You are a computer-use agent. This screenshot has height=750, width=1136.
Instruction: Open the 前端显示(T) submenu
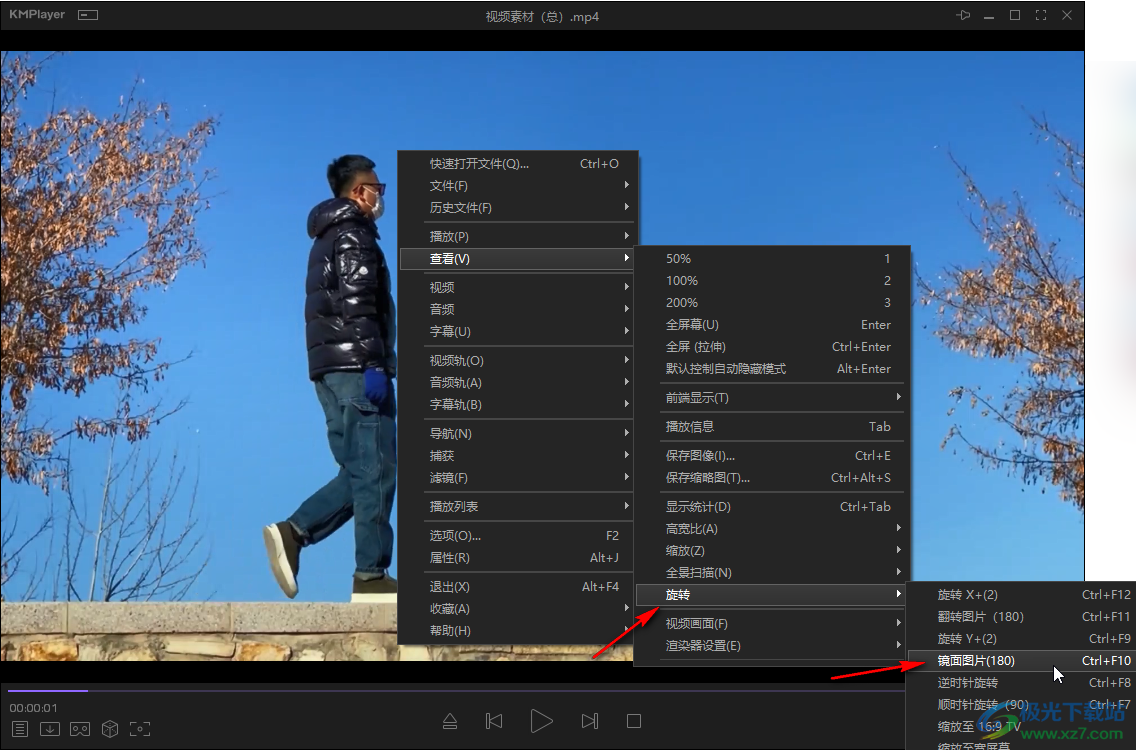[x=771, y=398]
